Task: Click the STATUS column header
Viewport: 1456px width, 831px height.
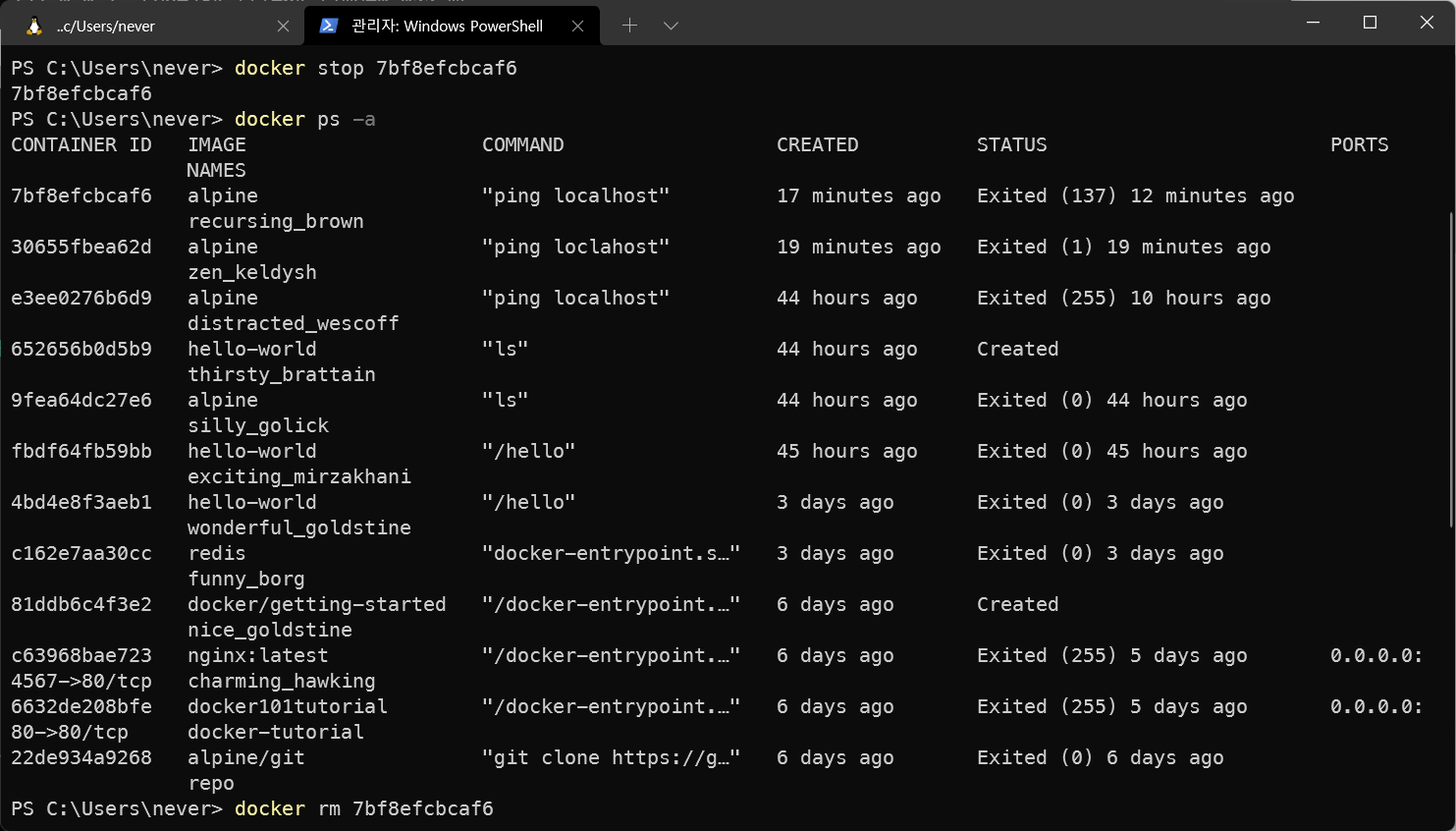Action: [x=1012, y=144]
